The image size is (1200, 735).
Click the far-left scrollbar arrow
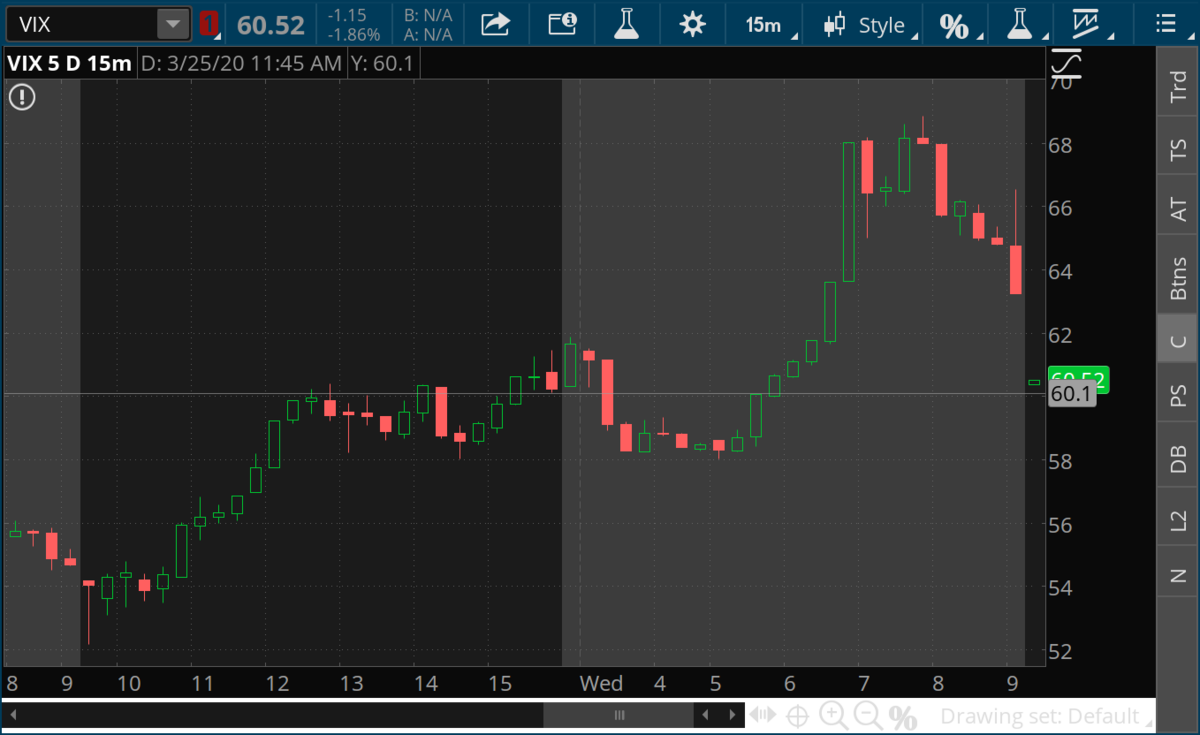click(x=14, y=715)
